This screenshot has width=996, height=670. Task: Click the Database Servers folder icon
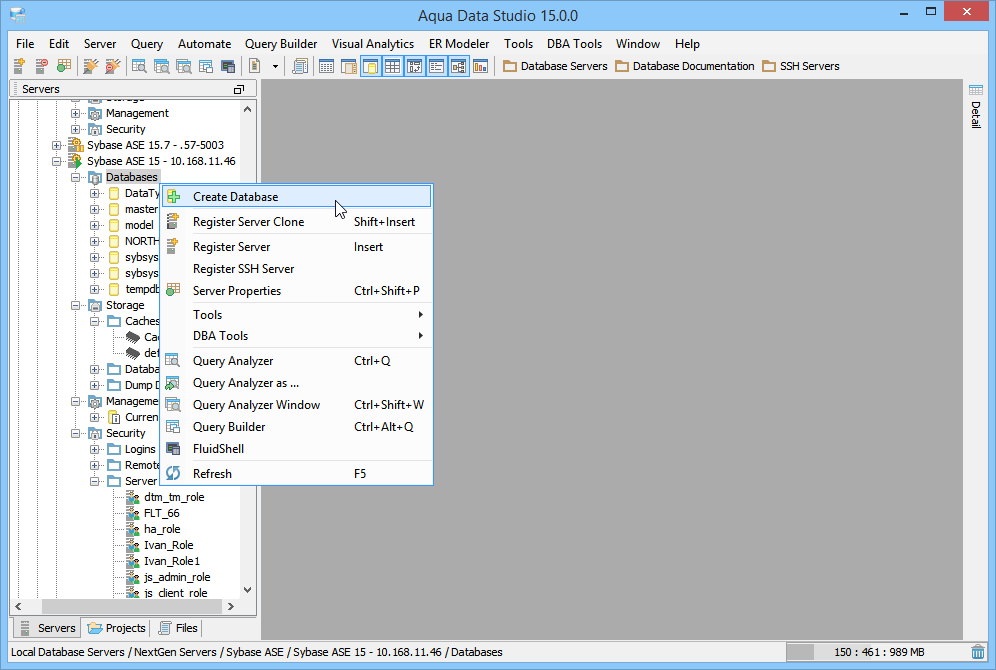[x=509, y=66]
